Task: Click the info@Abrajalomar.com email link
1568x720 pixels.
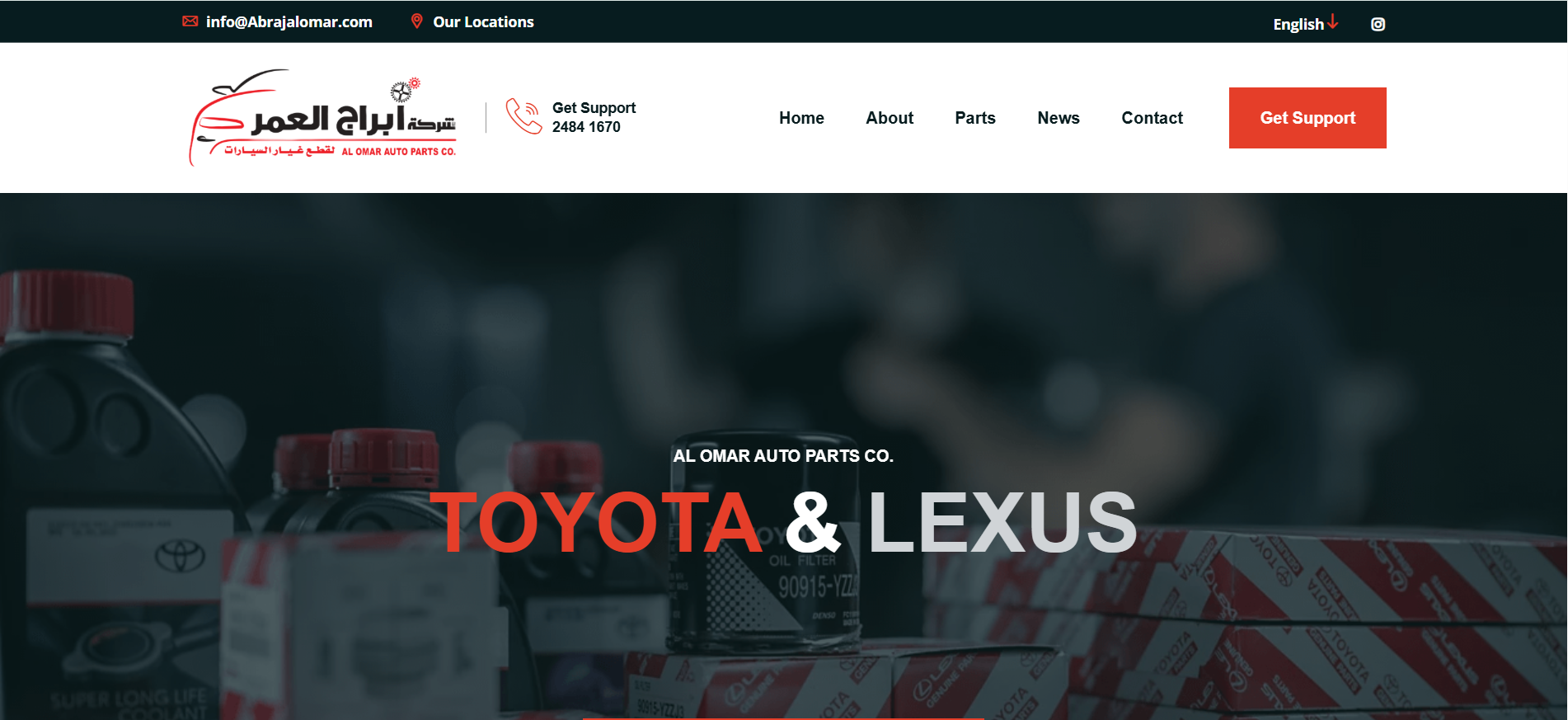Action: (289, 22)
